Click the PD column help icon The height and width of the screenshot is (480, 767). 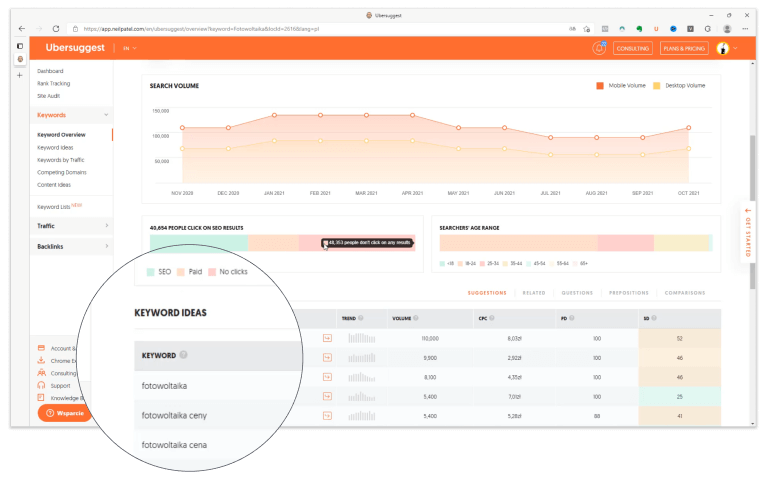click(572, 318)
